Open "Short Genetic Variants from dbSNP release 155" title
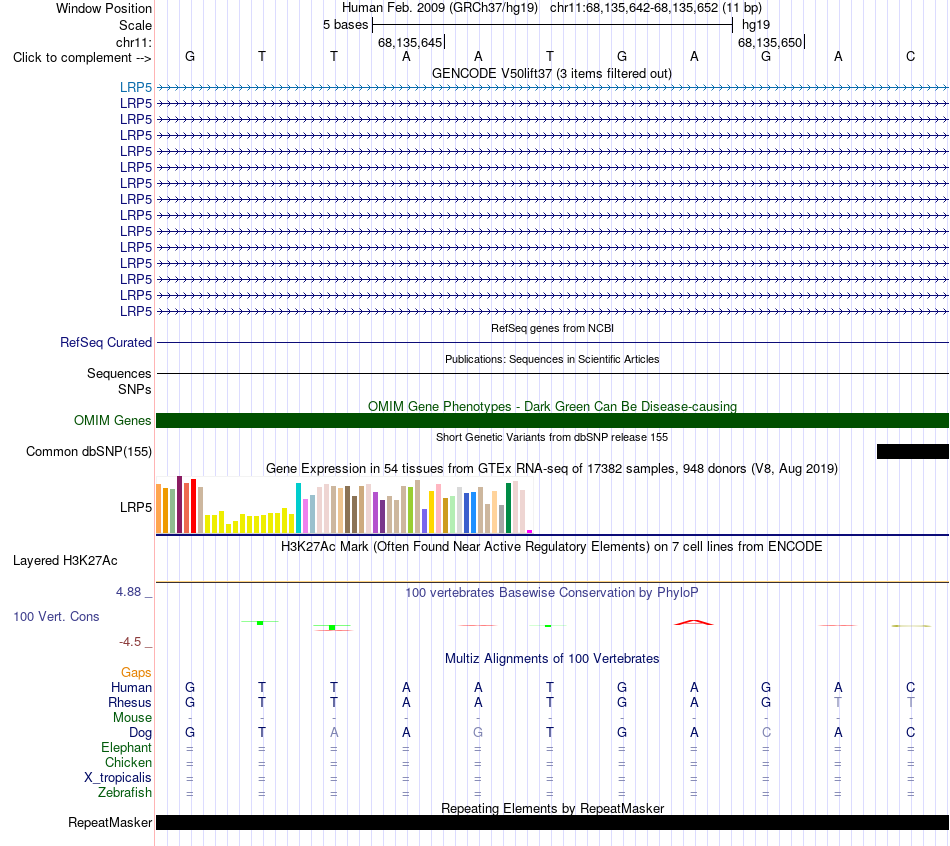This screenshot has width=950, height=846. click(552, 437)
